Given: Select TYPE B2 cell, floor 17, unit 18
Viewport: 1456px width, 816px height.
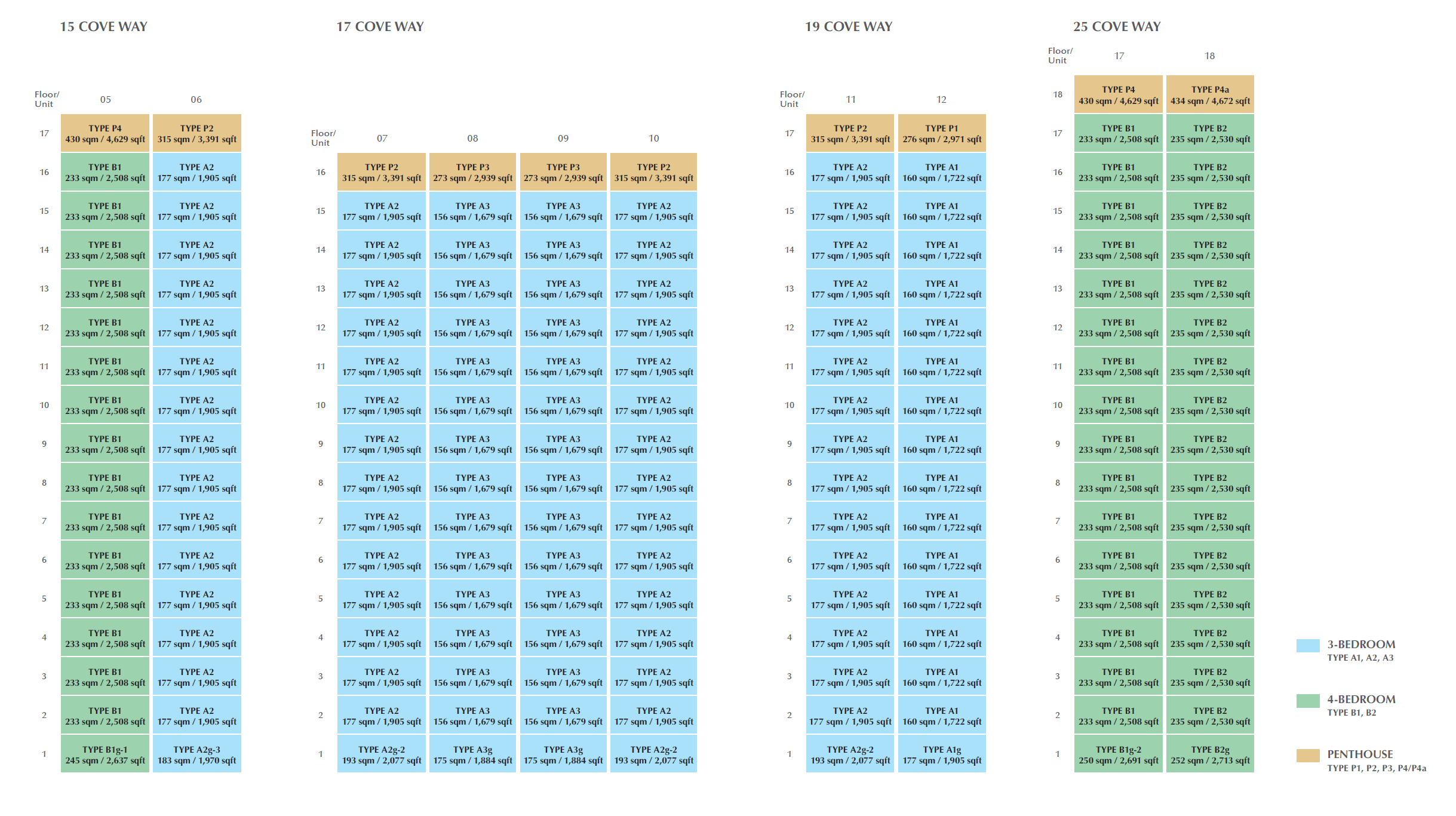Looking at the screenshot, I should (1210, 133).
